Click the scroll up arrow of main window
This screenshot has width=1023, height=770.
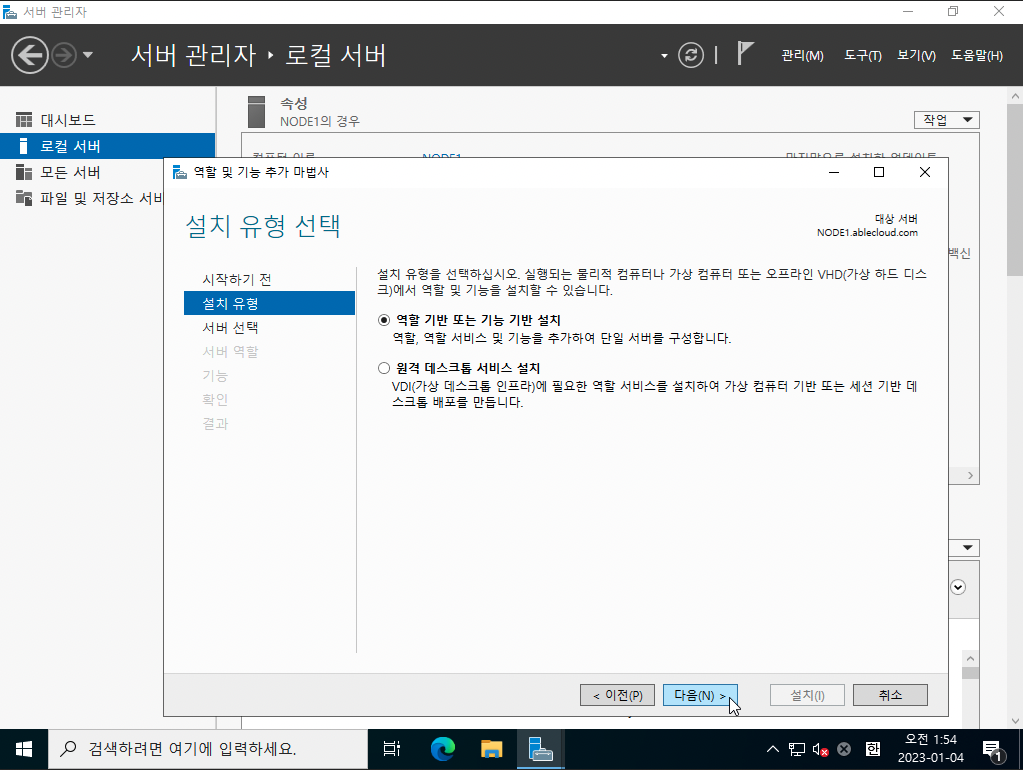tap(1015, 96)
